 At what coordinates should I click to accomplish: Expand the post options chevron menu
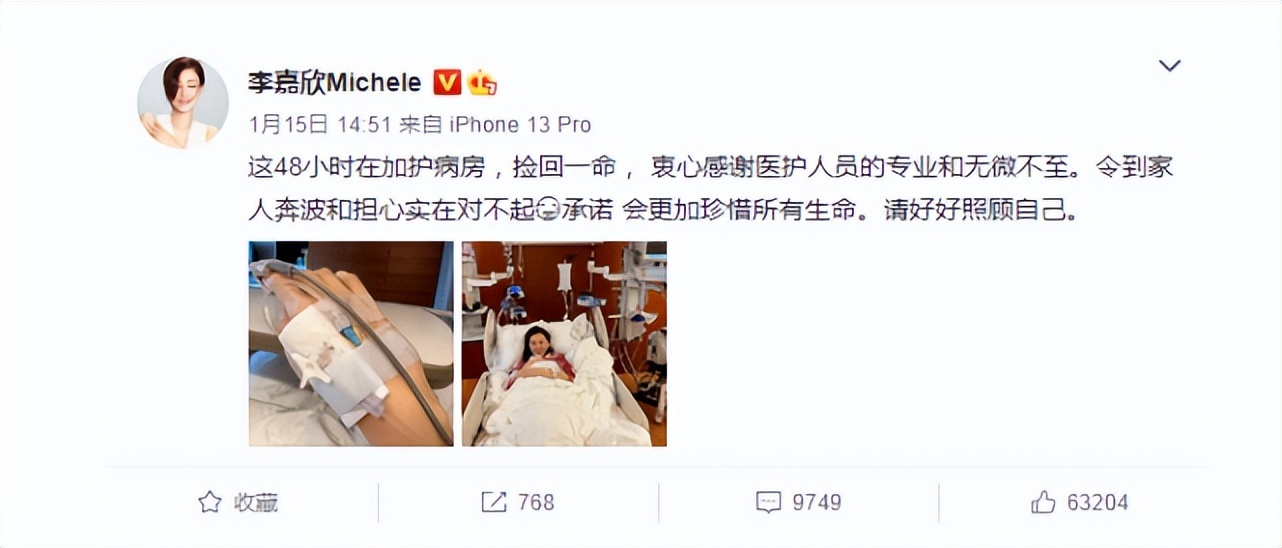click(1169, 66)
